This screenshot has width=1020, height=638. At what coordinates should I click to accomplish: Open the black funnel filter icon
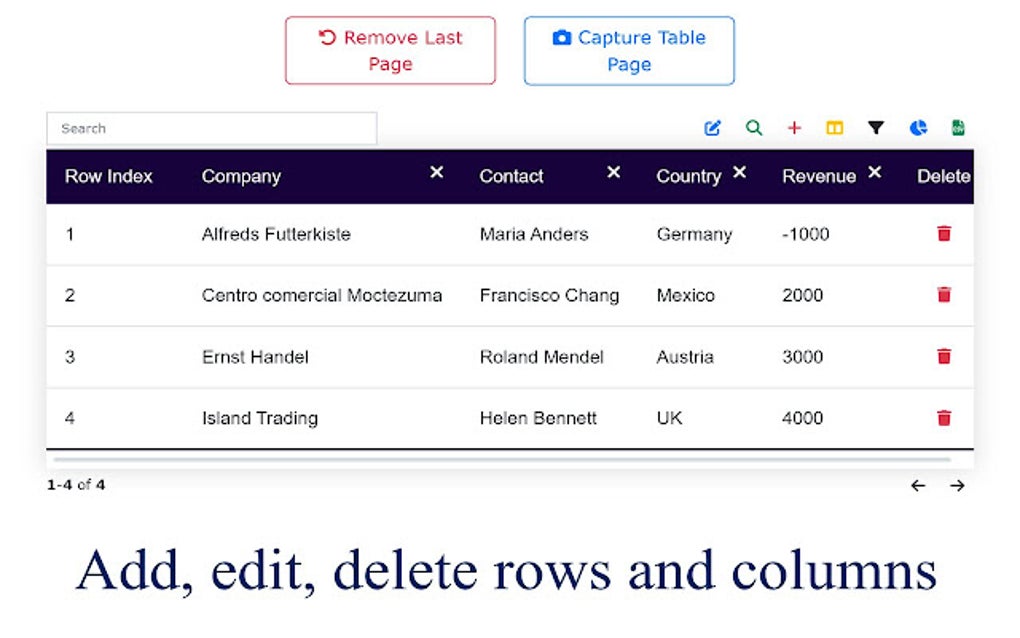(x=876, y=128)
